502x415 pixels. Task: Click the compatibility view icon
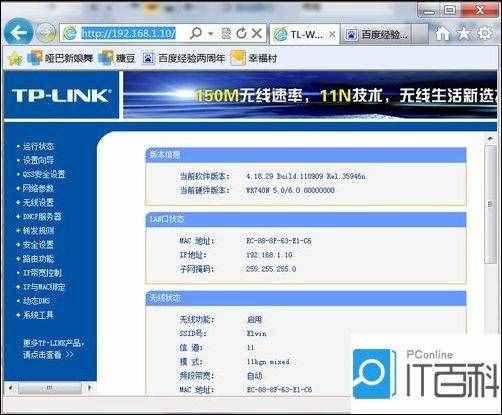226,33
